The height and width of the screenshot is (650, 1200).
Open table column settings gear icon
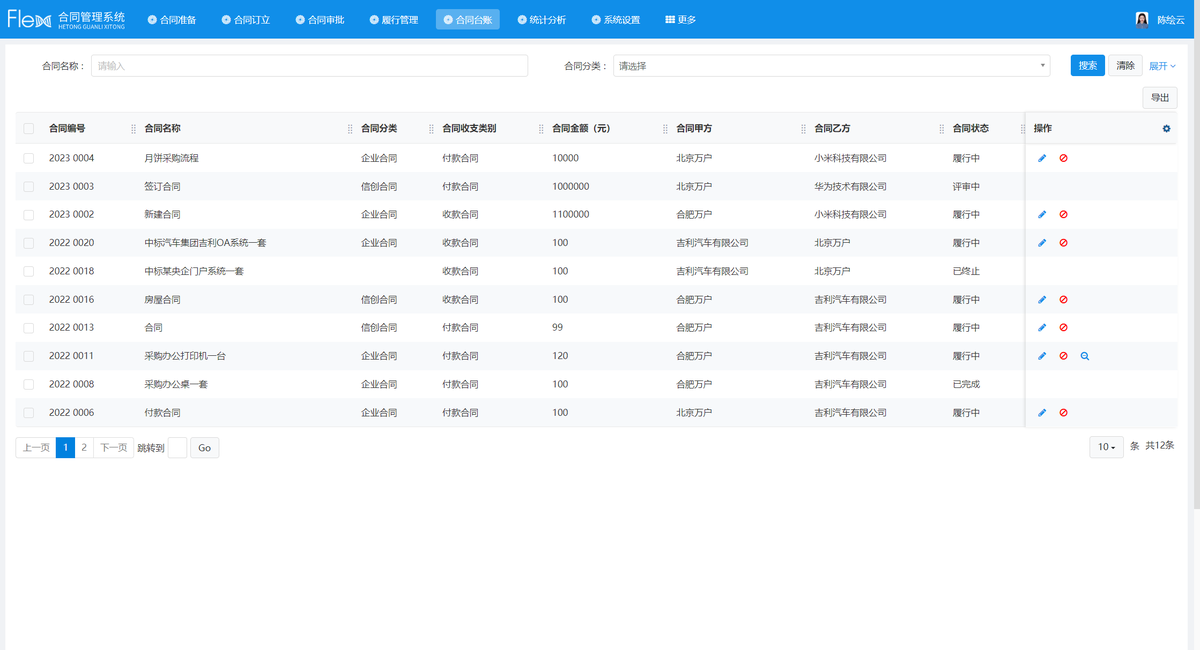pos(1166,128)
